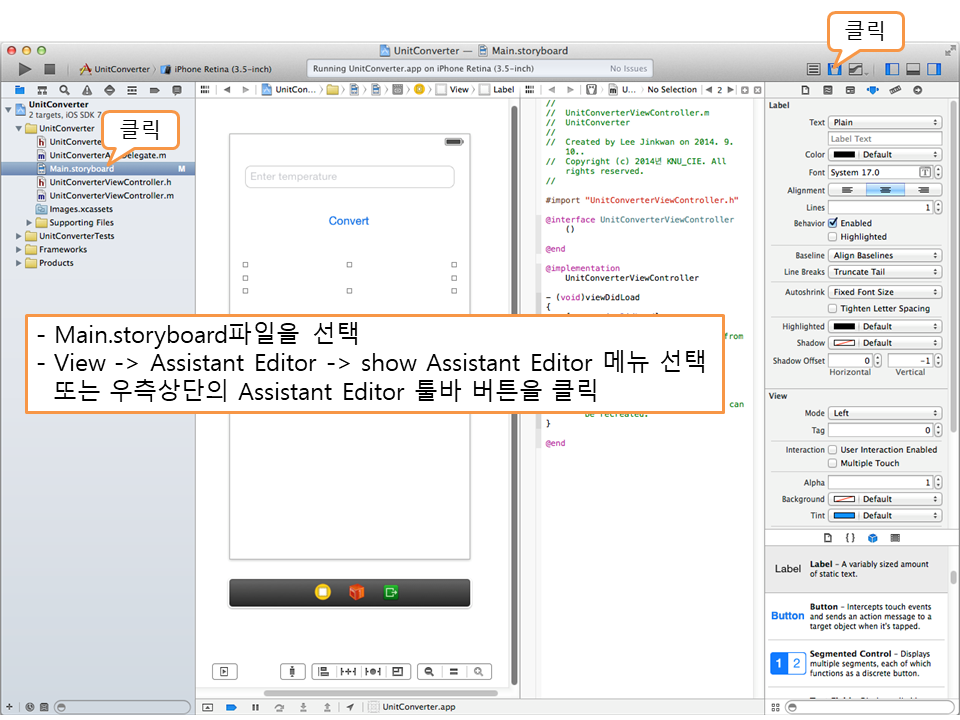Open the Line Breaks Truncate Tail dropdown
This screenshot has height=720, width=960.
(x=885, y=272)
